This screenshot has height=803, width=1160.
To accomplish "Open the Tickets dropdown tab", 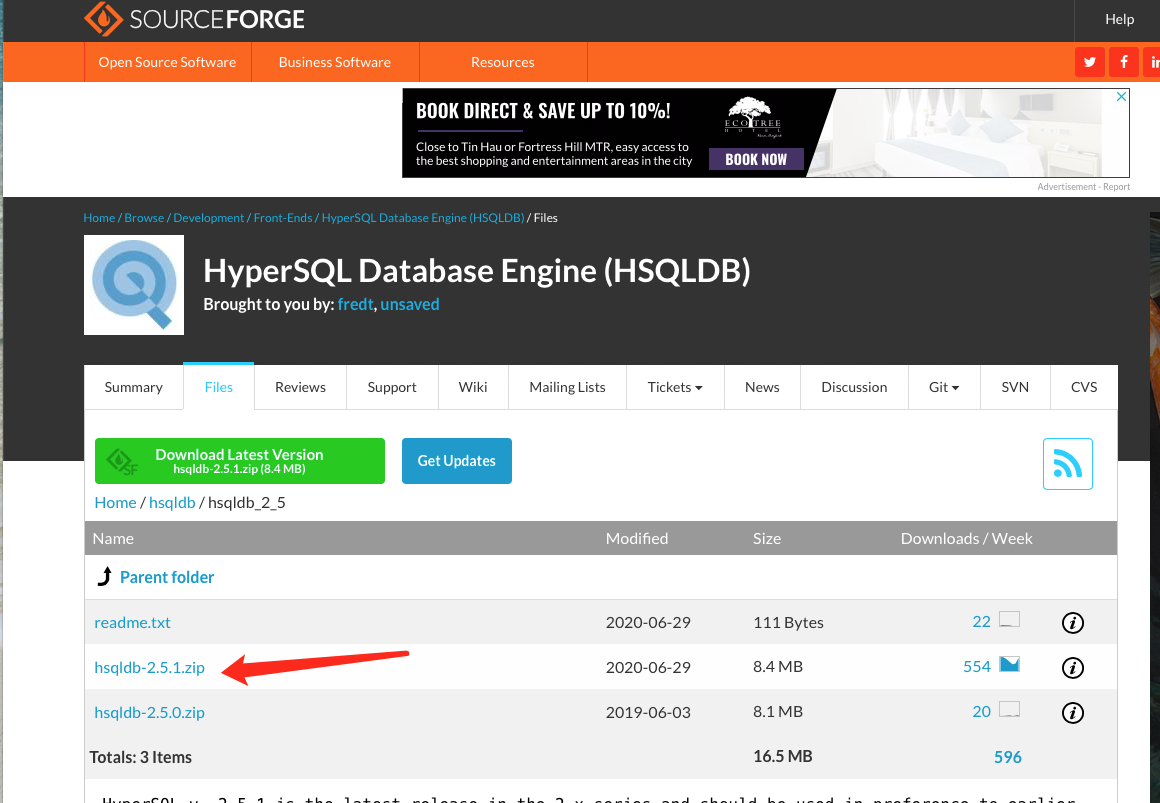I will point(675,387).
